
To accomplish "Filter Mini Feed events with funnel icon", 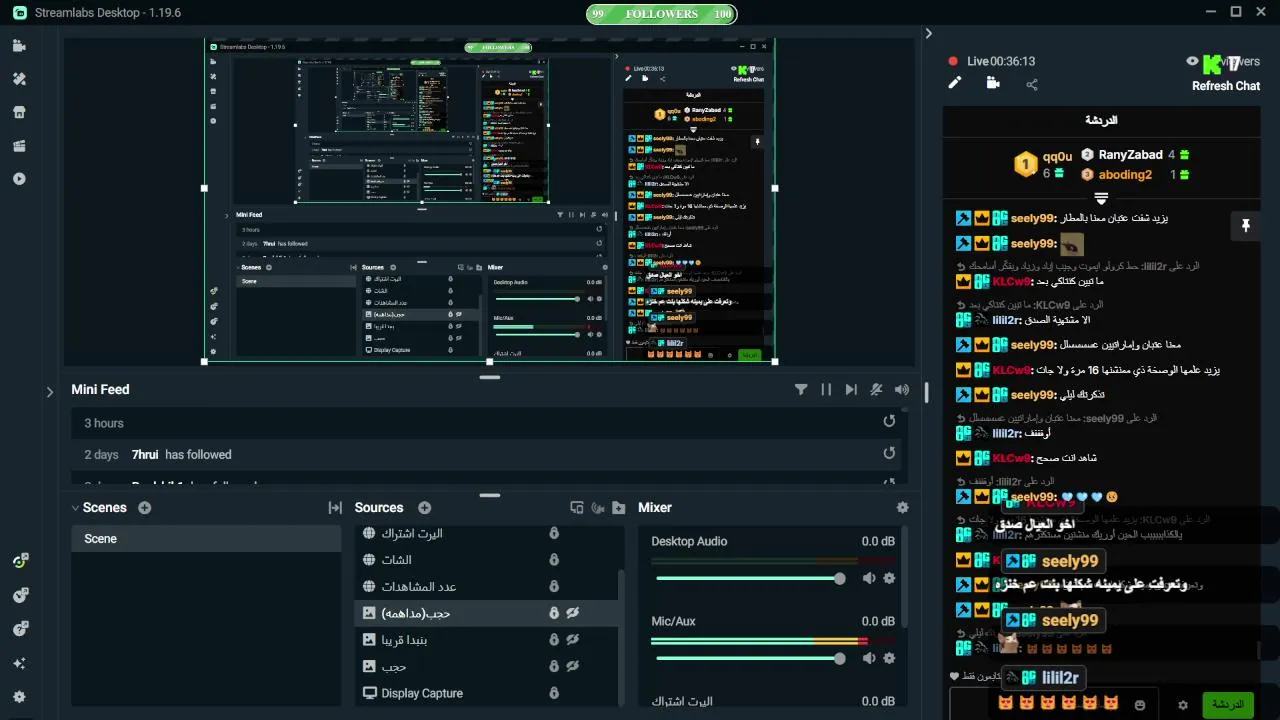I will coord(801,390).
